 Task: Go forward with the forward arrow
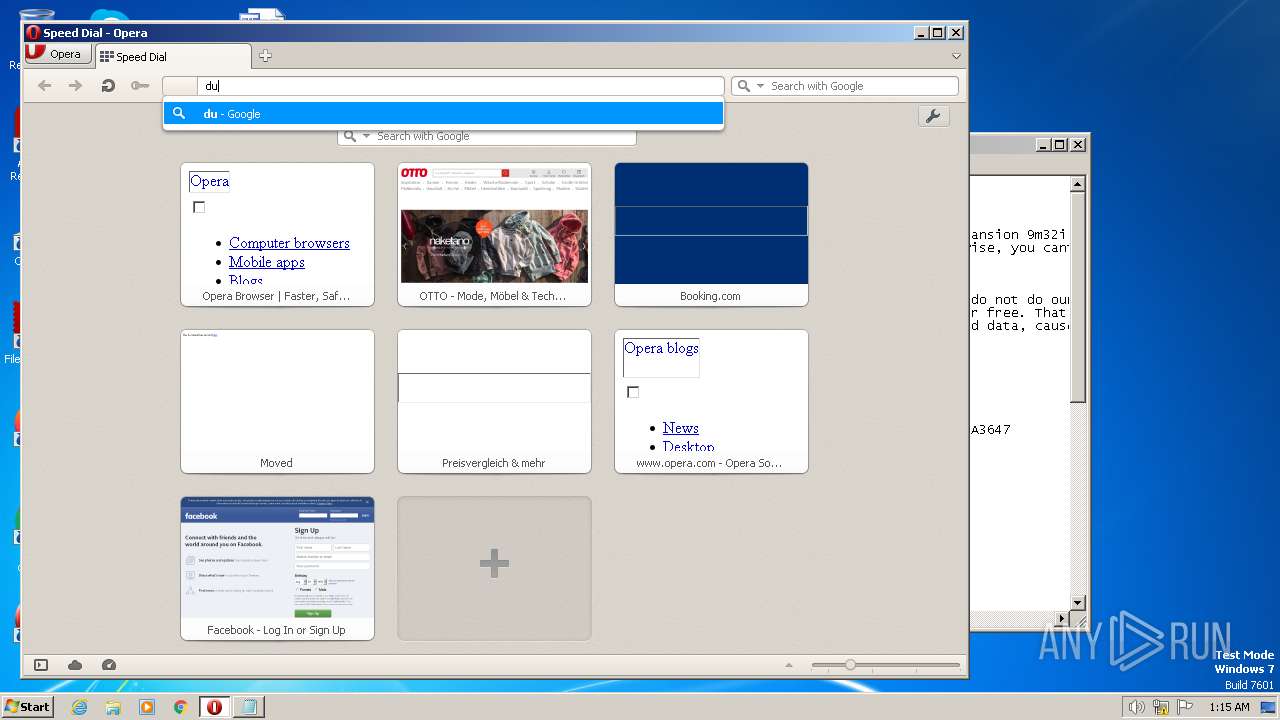coord(75,86)
